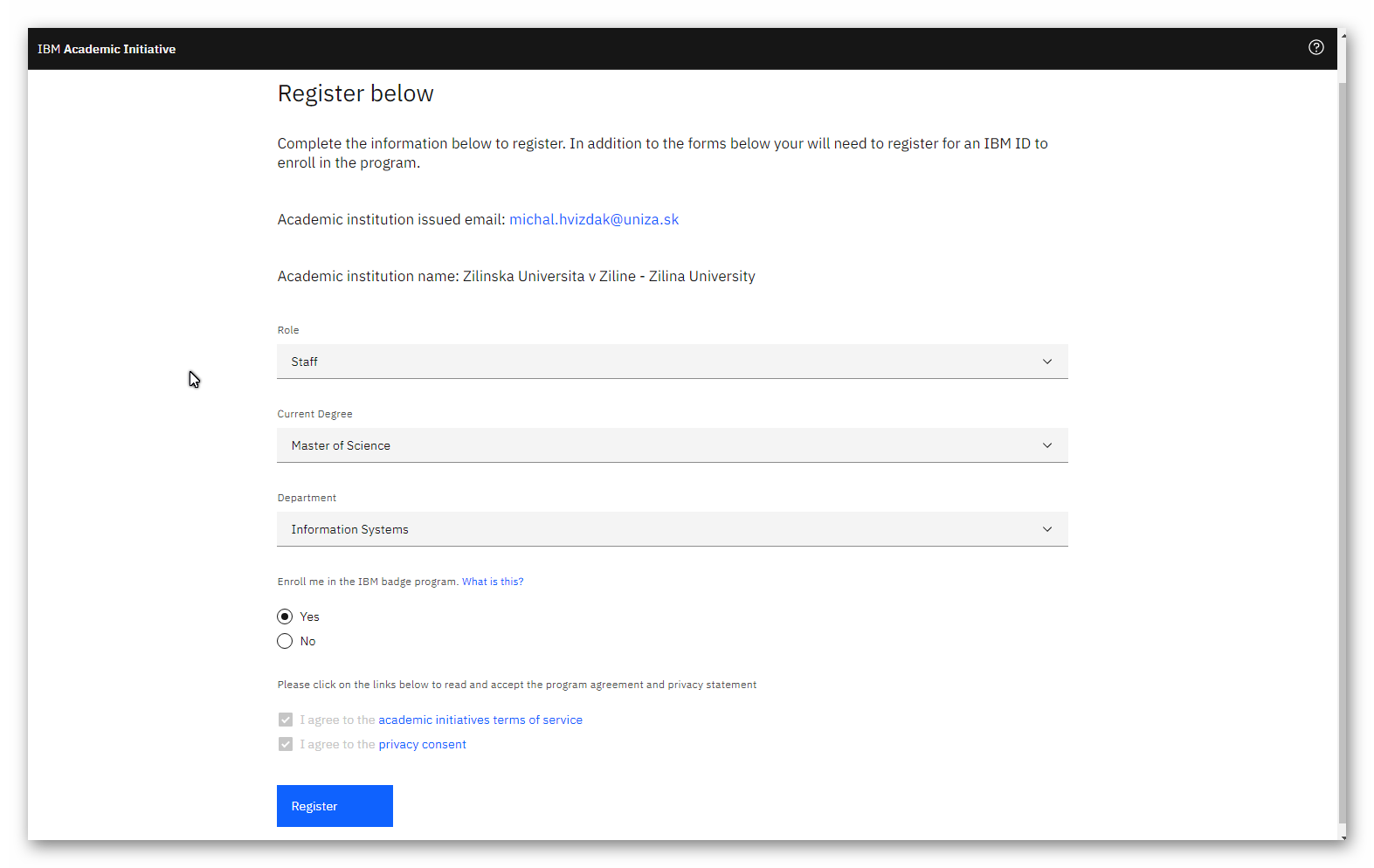Click the chevron arrow beside Information Systems
Image resolution: width=1374 pixels, height=868 pixels.
1046,529
